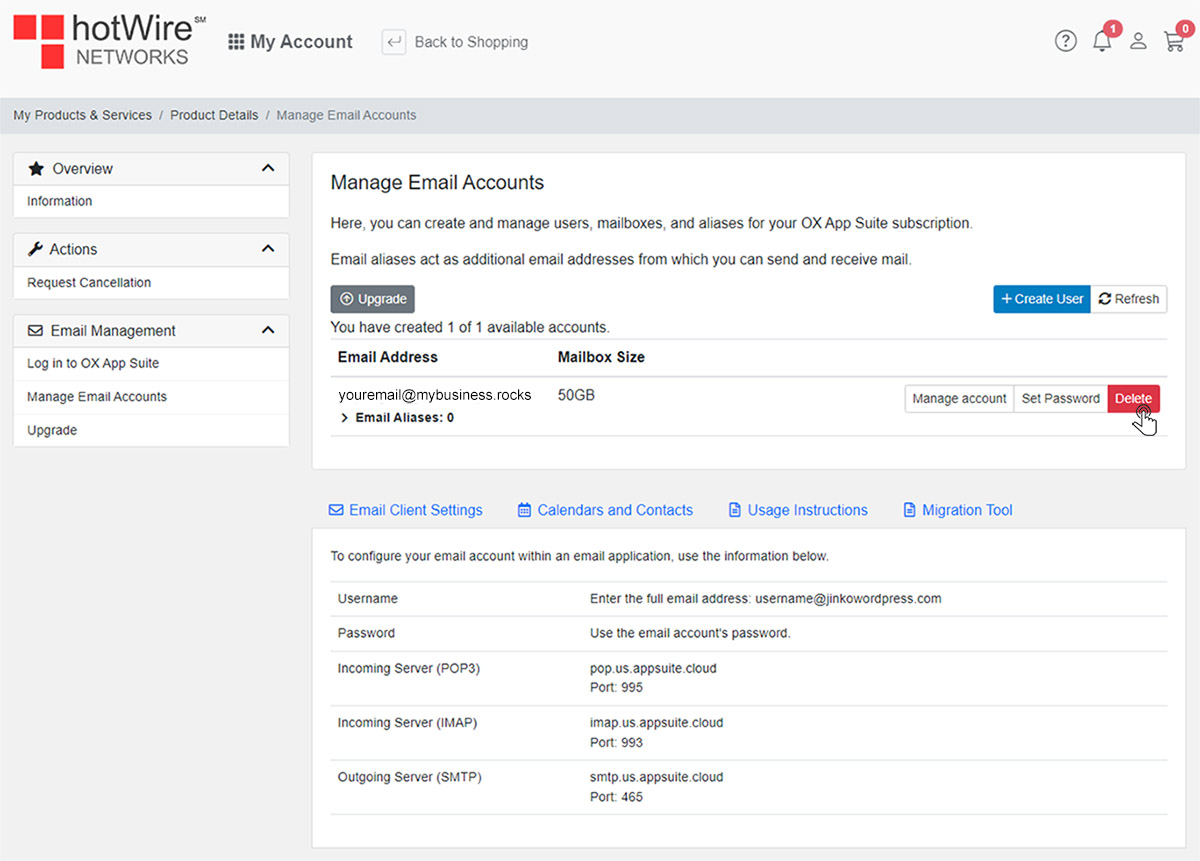Image resolution: width=1200 pixels, height=861 pixels.
Task: Click the My Account heading
Action: click(301, 42)
